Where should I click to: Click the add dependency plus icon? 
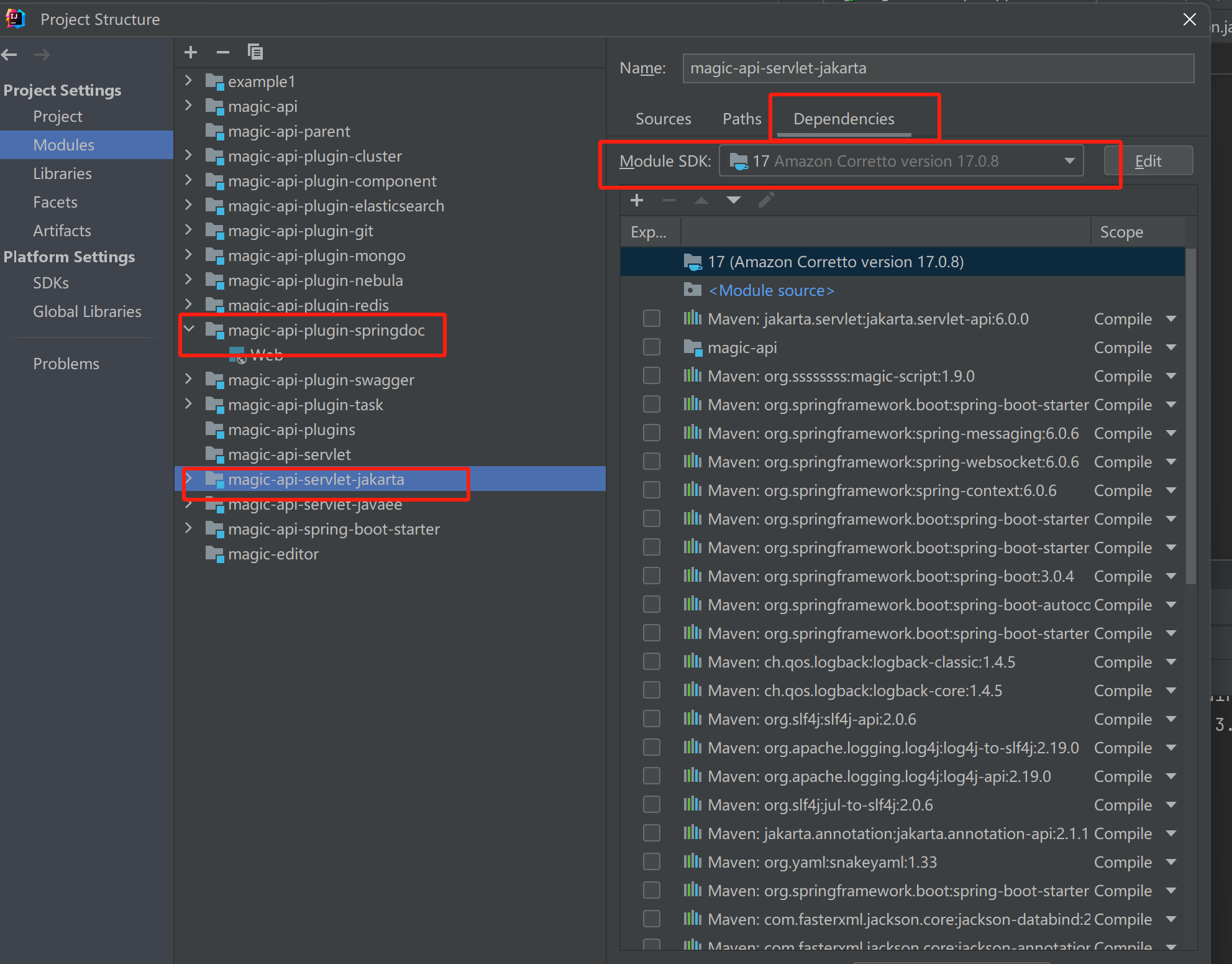(x=636, y=200)
